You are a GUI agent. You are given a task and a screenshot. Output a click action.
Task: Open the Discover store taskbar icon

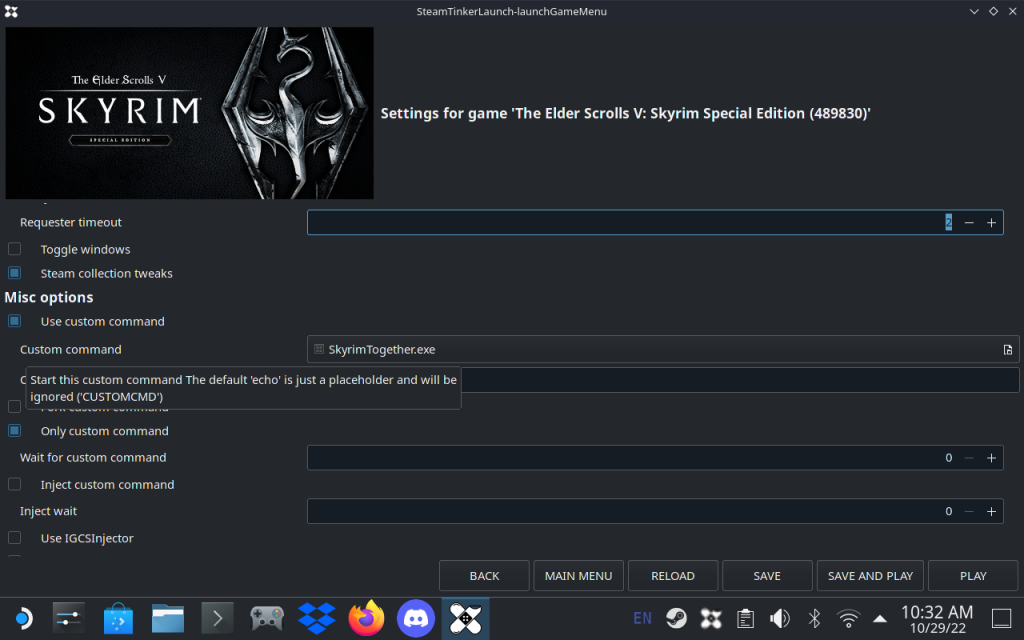point(118,619)
